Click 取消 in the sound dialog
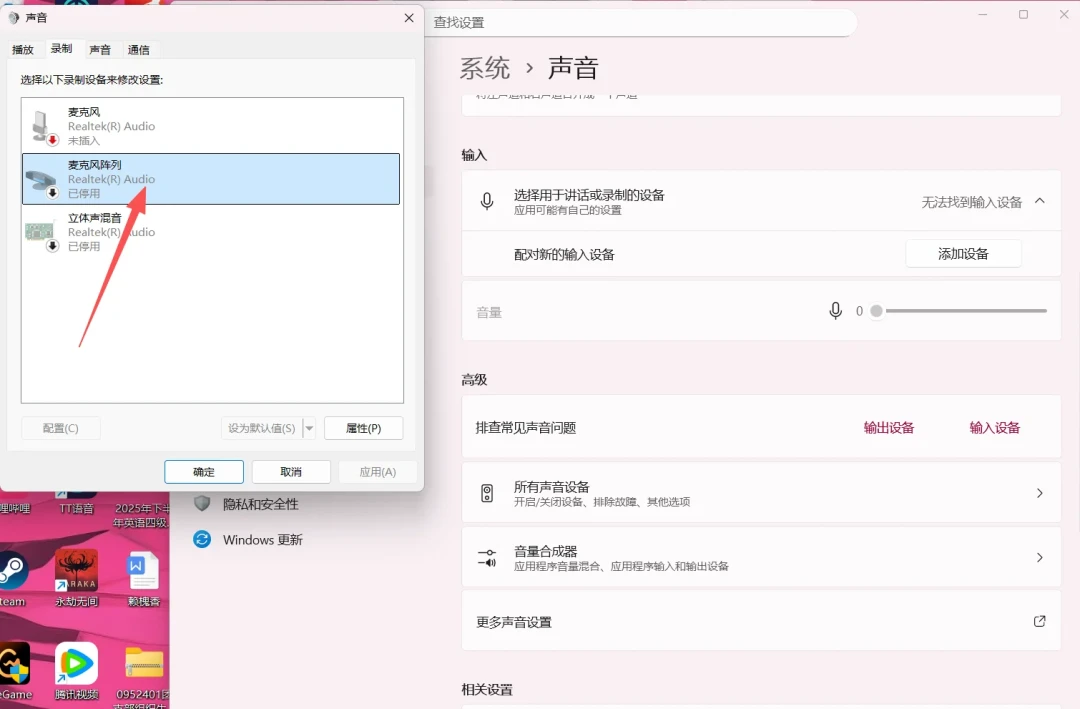1080x709 pixels. pyautogui.click(x=291, y=472)
